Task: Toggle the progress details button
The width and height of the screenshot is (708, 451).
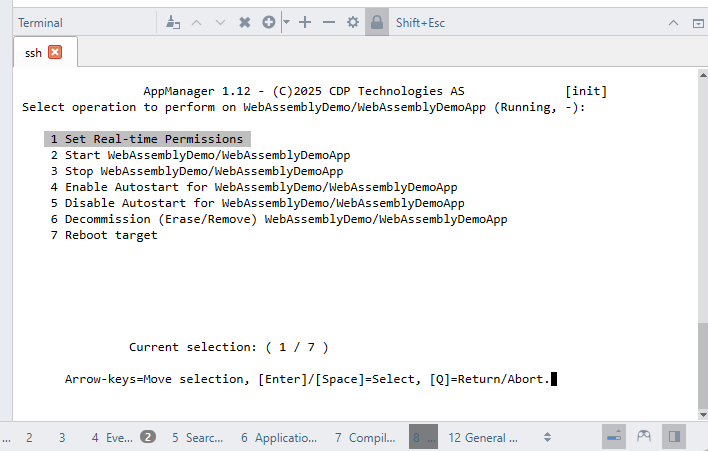Action: (614, 437)
